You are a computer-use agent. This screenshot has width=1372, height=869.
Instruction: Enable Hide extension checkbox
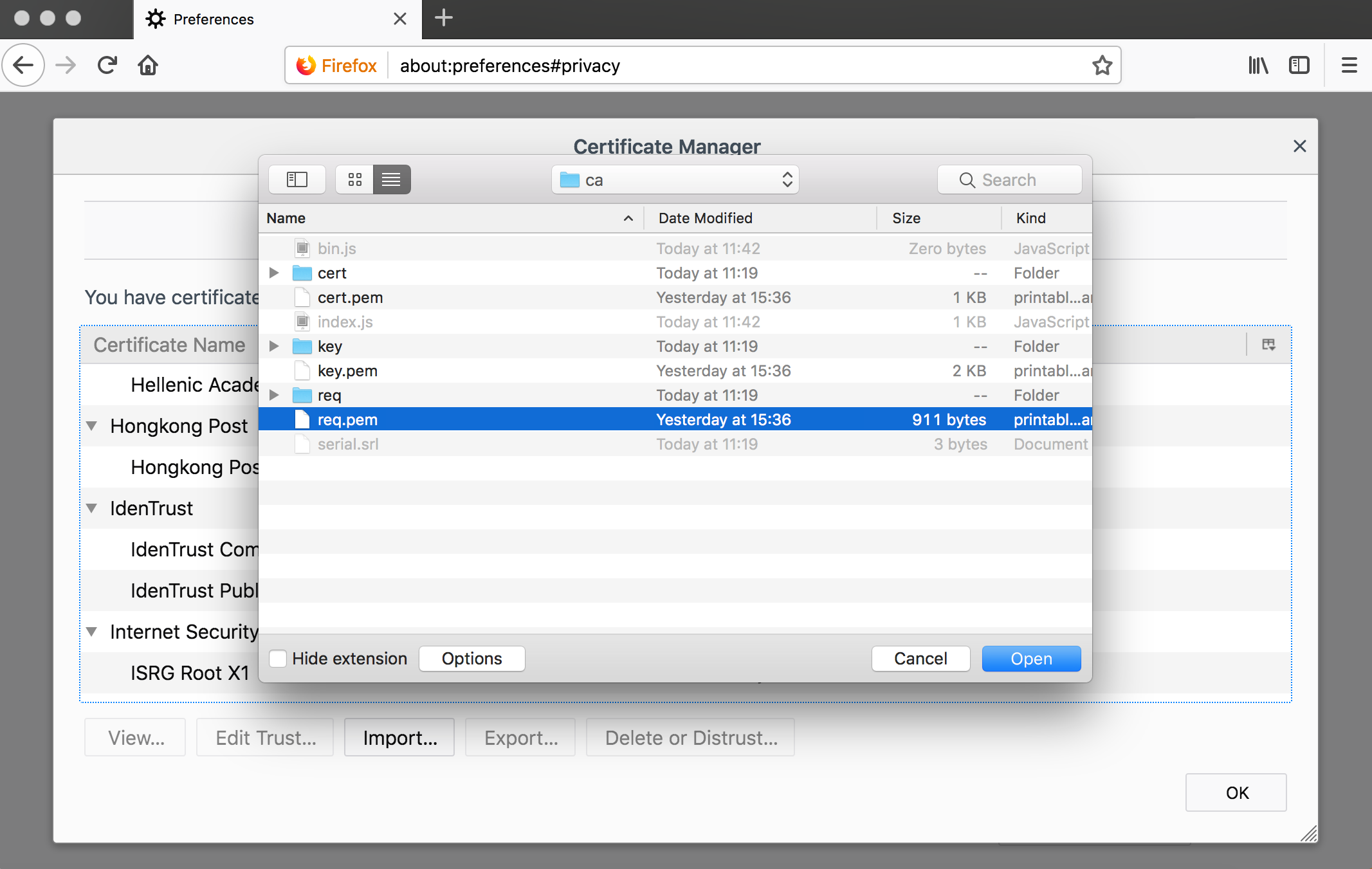[x=278, y=659]
